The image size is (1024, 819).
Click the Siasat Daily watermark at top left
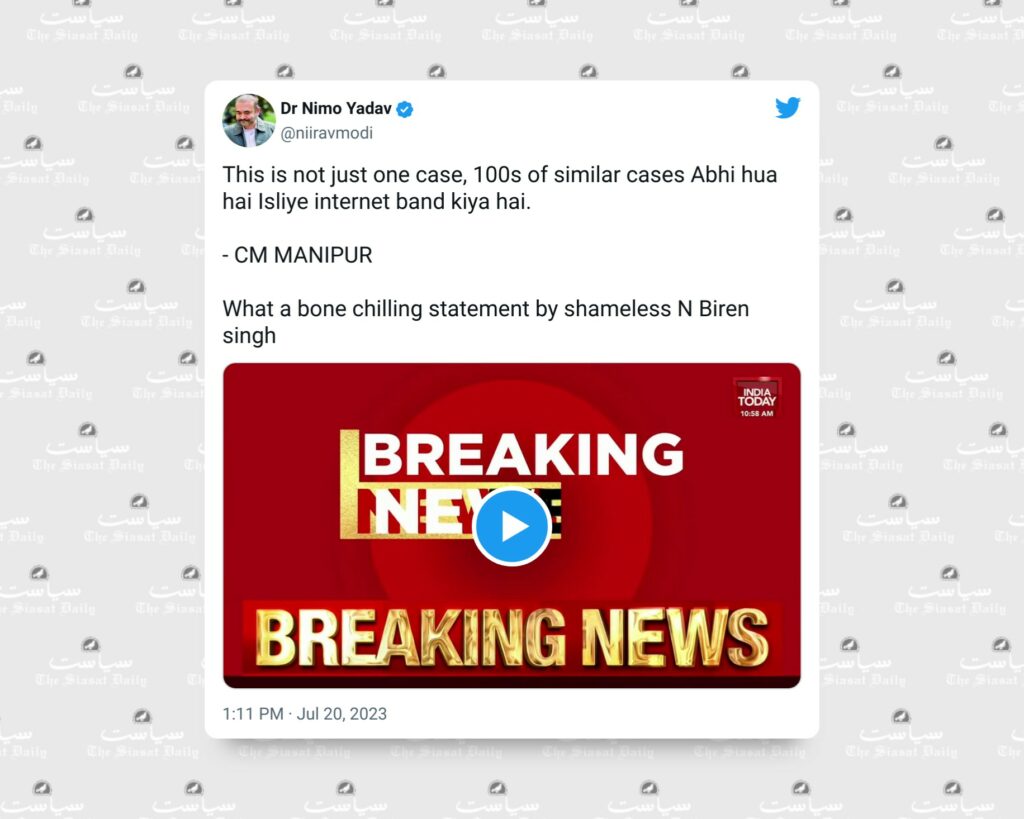pos(82,26)
